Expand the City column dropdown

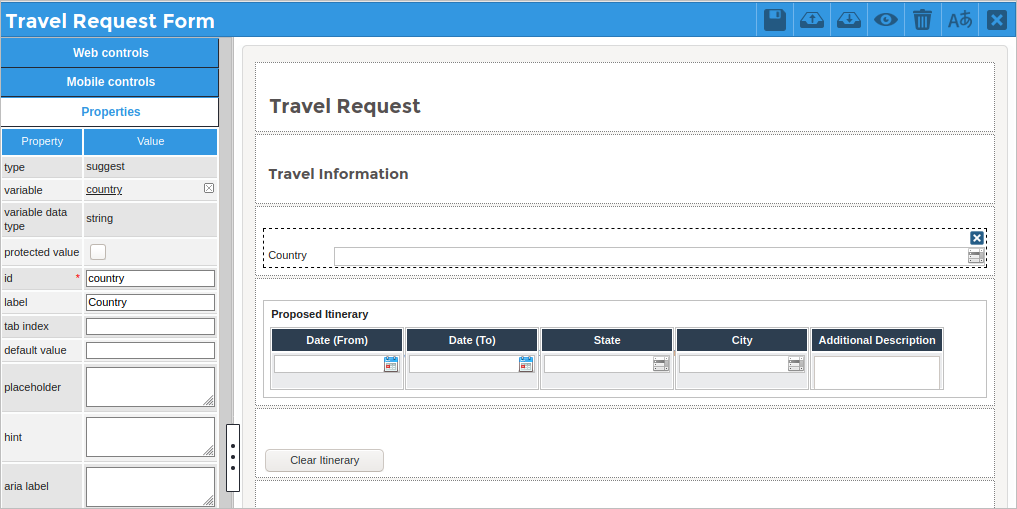[796, 364]
